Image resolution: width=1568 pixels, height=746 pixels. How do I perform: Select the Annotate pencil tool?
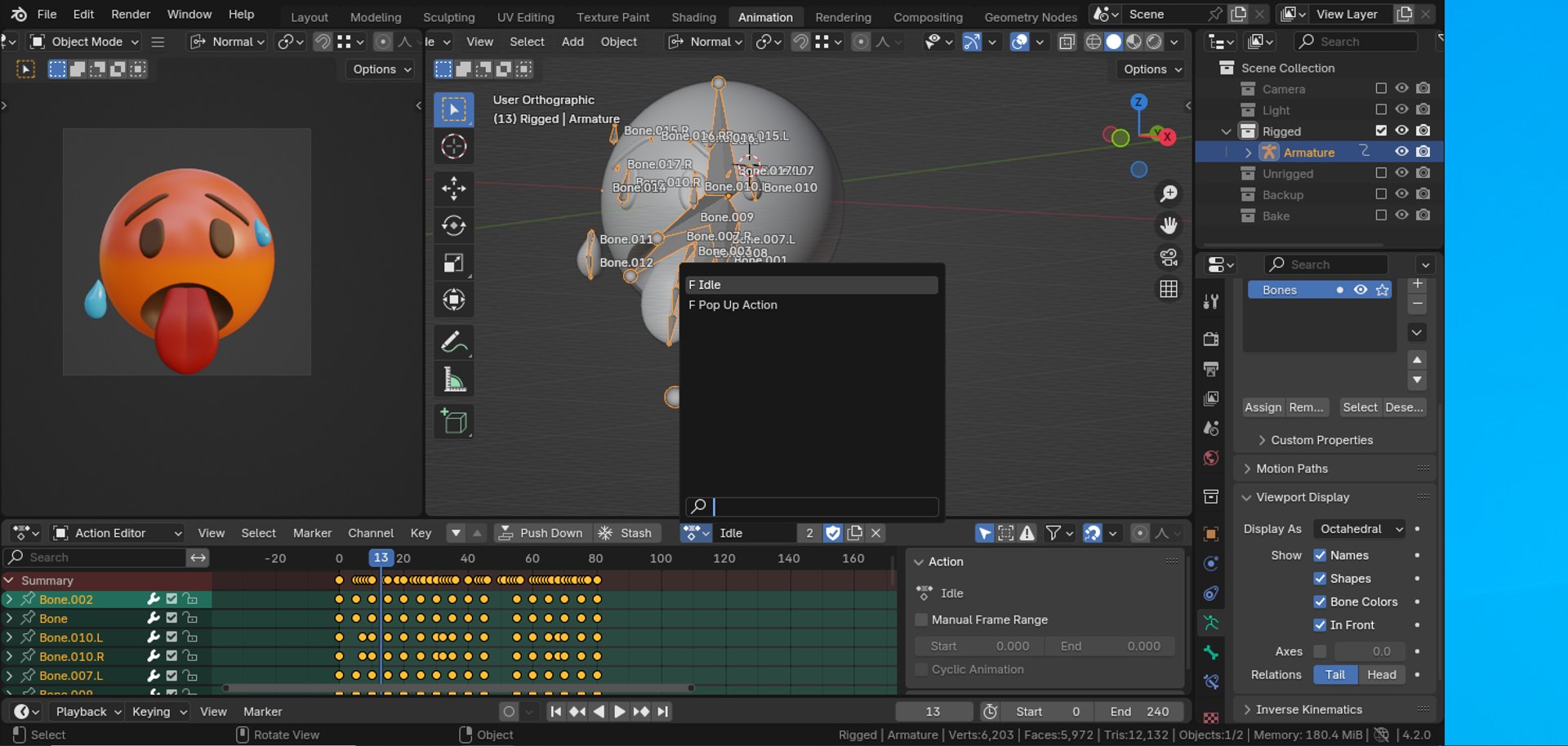453,342
